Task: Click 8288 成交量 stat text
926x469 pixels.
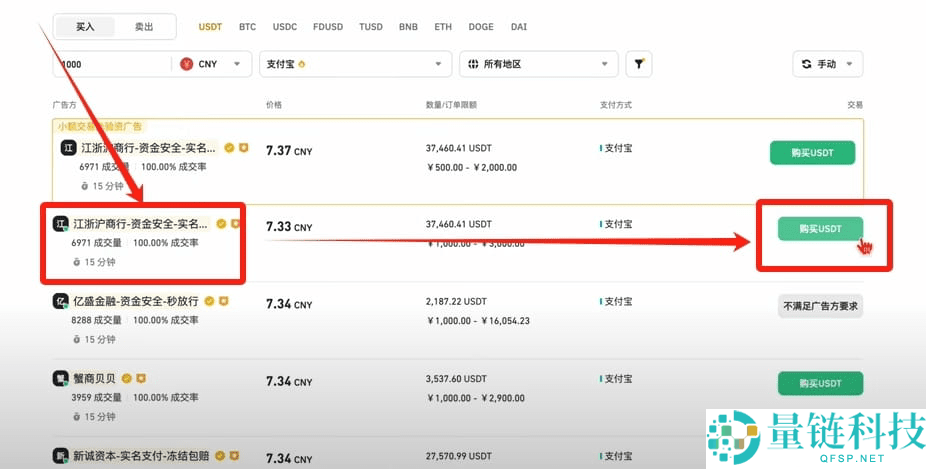Action: click(x=96, y=320)
